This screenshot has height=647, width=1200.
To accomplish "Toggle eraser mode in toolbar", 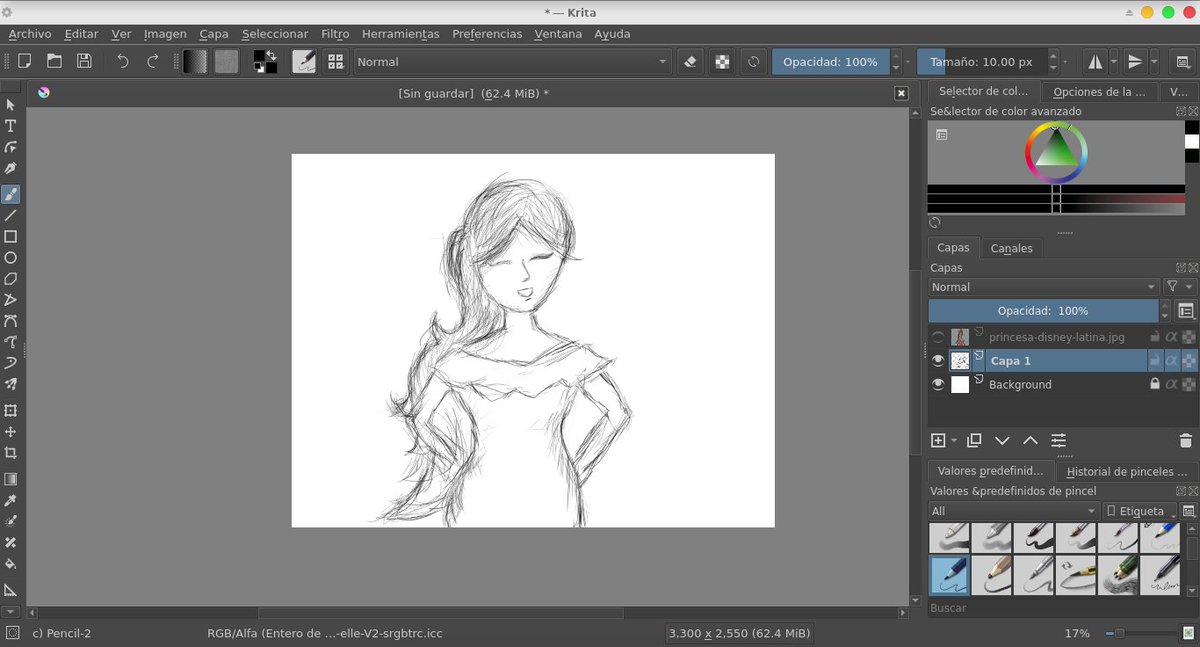I will pos(689,61).
